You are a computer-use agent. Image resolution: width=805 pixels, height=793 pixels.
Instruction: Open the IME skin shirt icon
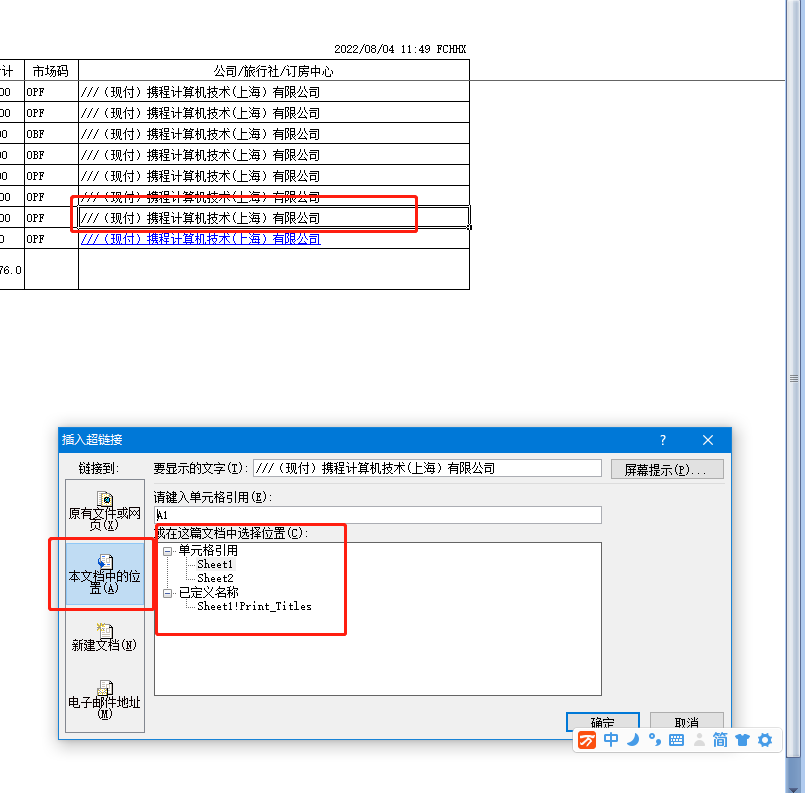[x=742, y=740]
